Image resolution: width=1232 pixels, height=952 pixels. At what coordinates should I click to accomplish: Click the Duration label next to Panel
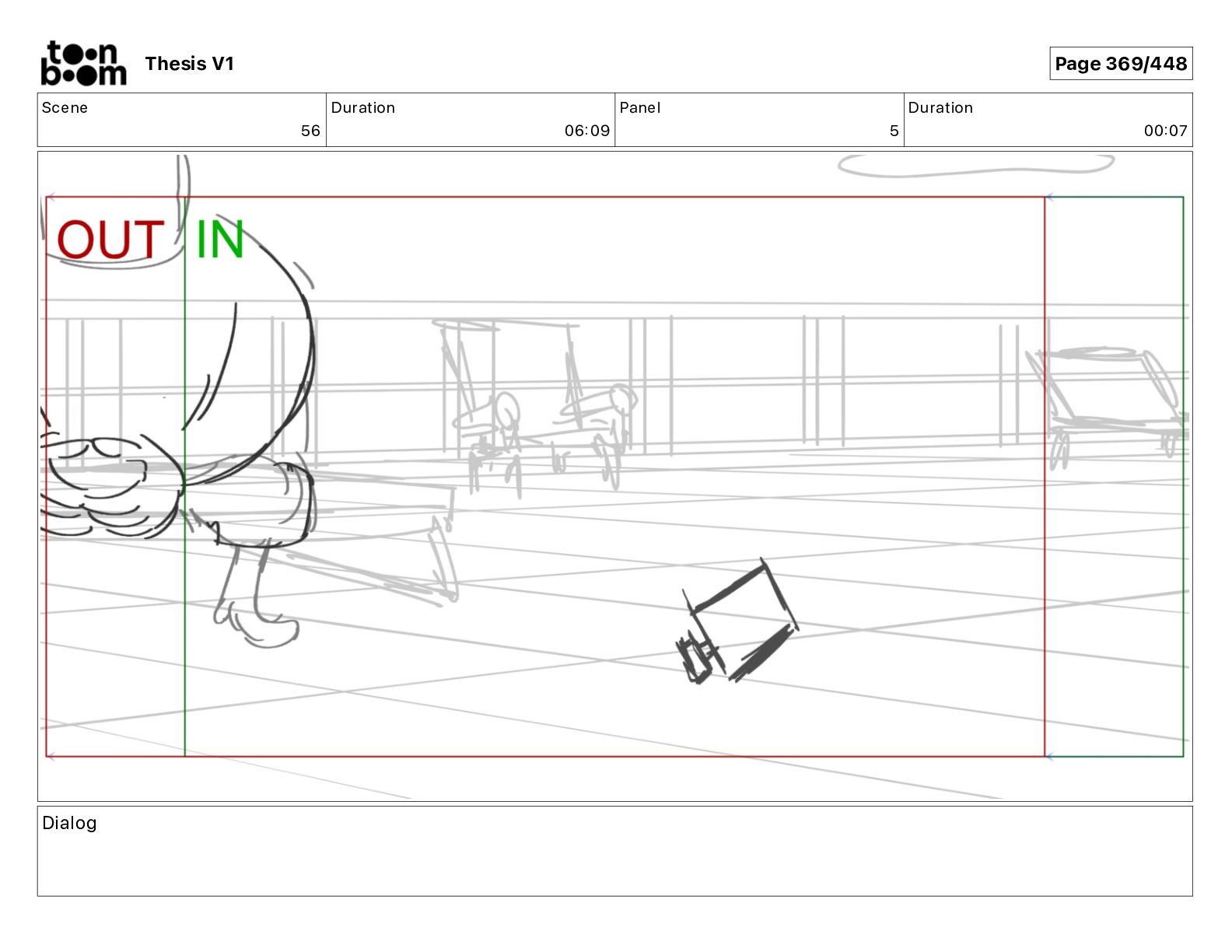pos(940,107)
